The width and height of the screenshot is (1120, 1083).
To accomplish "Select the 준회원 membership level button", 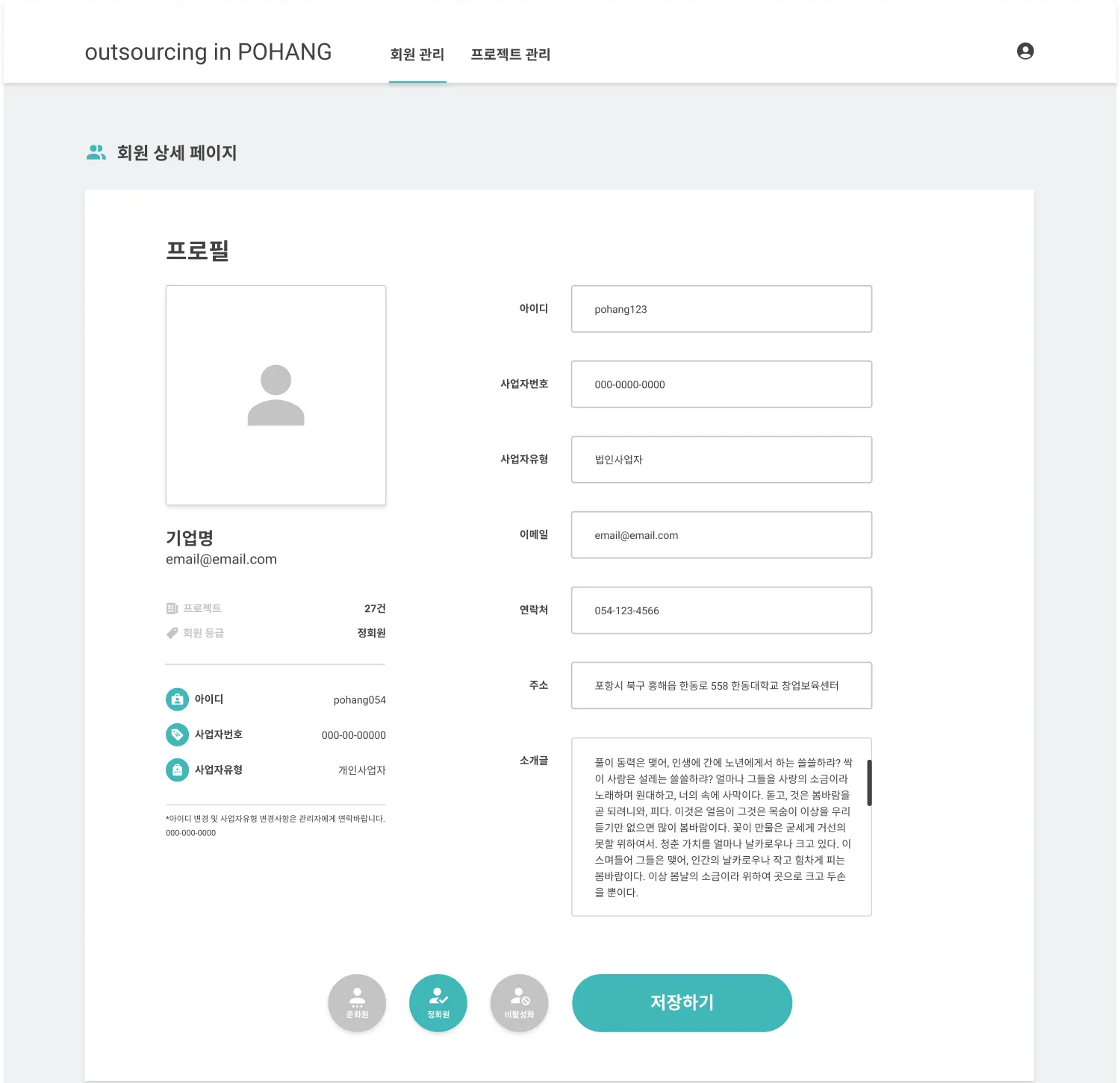I will coord(357,1003).
